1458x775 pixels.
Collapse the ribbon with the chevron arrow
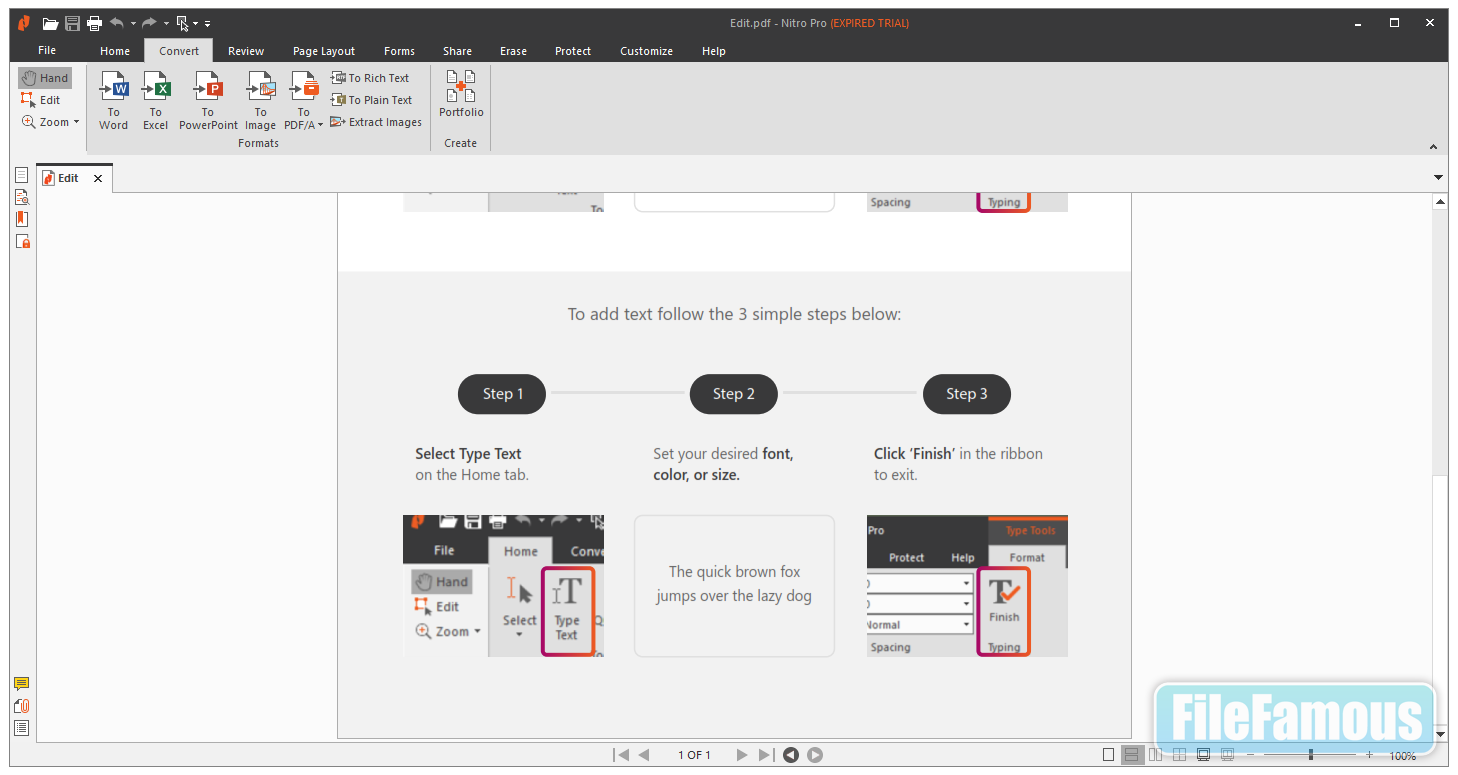point(1433,146)
